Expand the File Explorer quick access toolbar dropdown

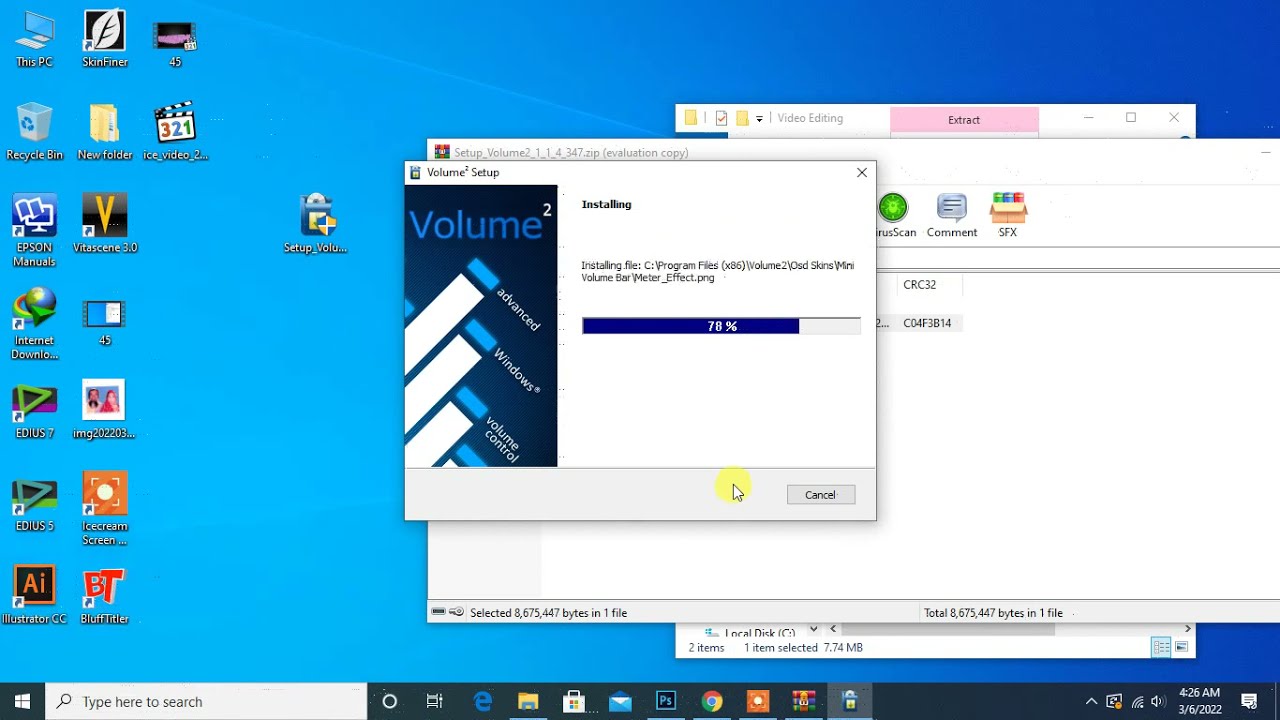[x=759, y=118]
